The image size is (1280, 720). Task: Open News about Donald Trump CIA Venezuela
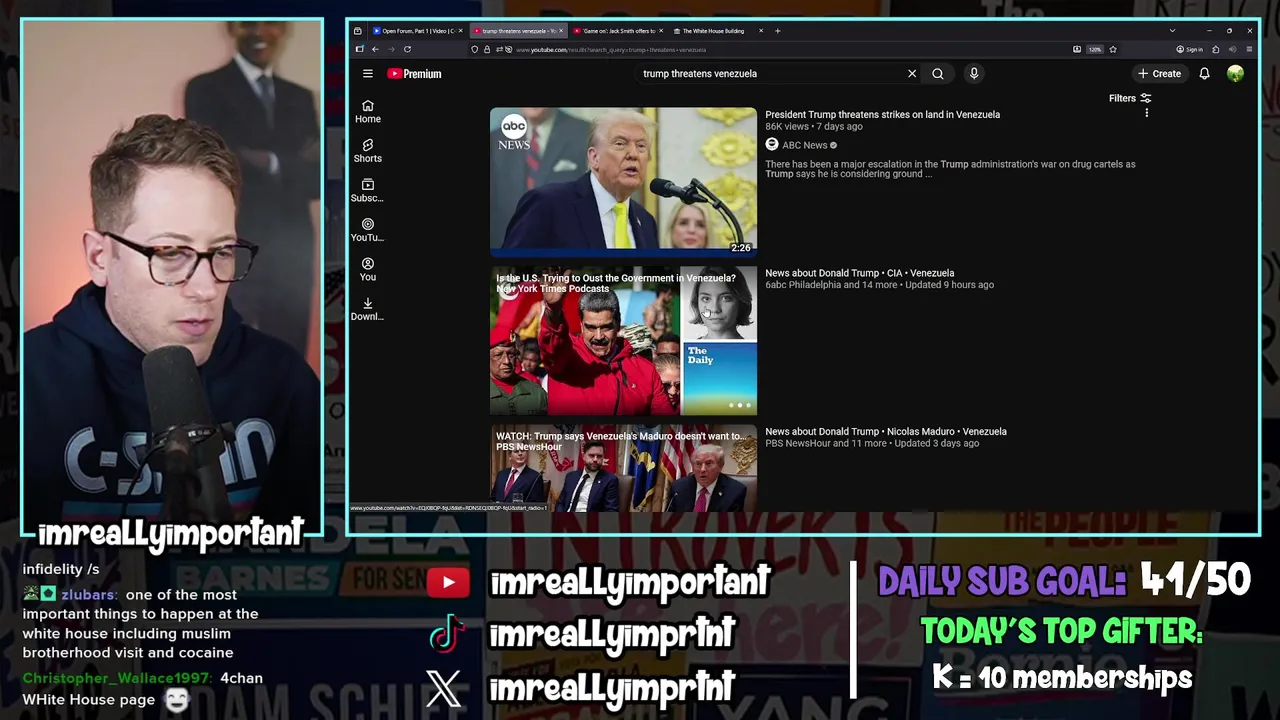click(859, 273)
